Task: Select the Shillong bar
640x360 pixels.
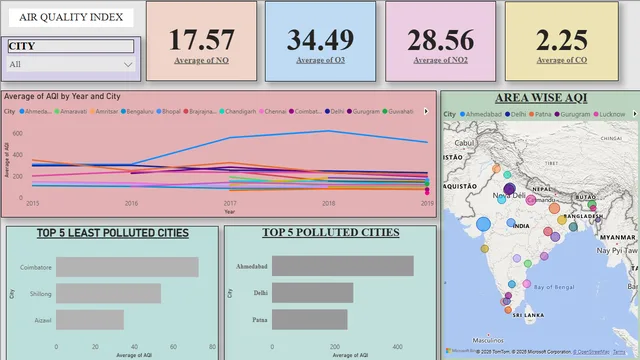Action: click(109, 293)
